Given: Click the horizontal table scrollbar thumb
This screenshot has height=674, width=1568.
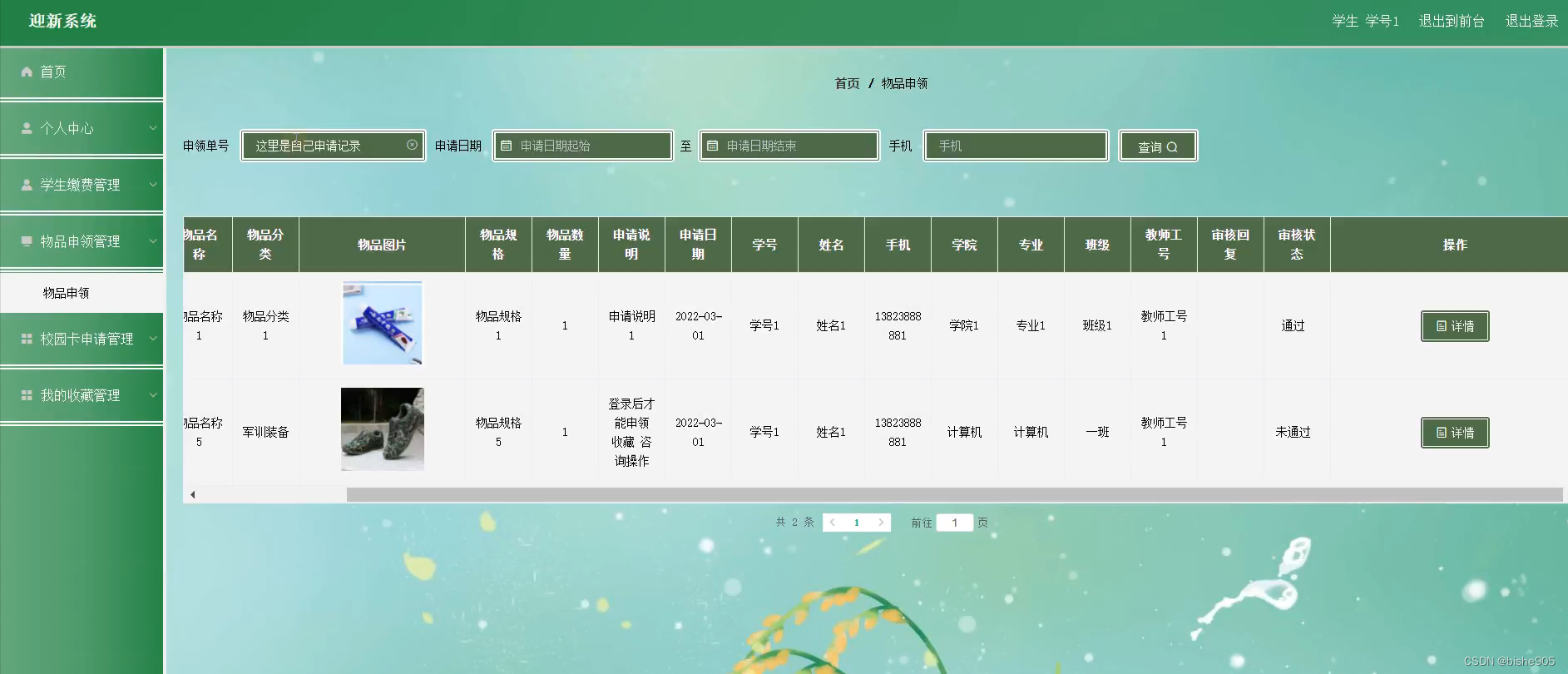Looking at the screenshot, I should (x=954, y=494).
